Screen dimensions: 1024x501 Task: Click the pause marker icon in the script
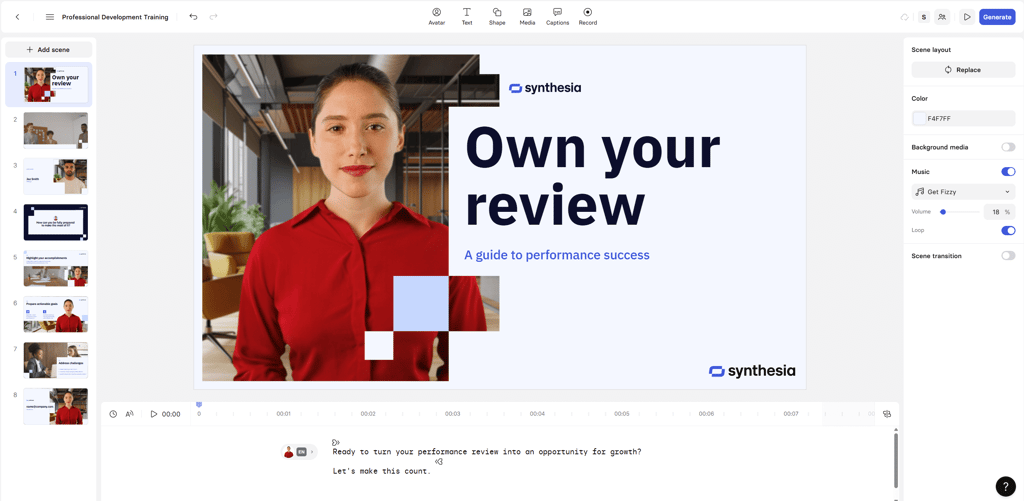[x=440, y=461]
